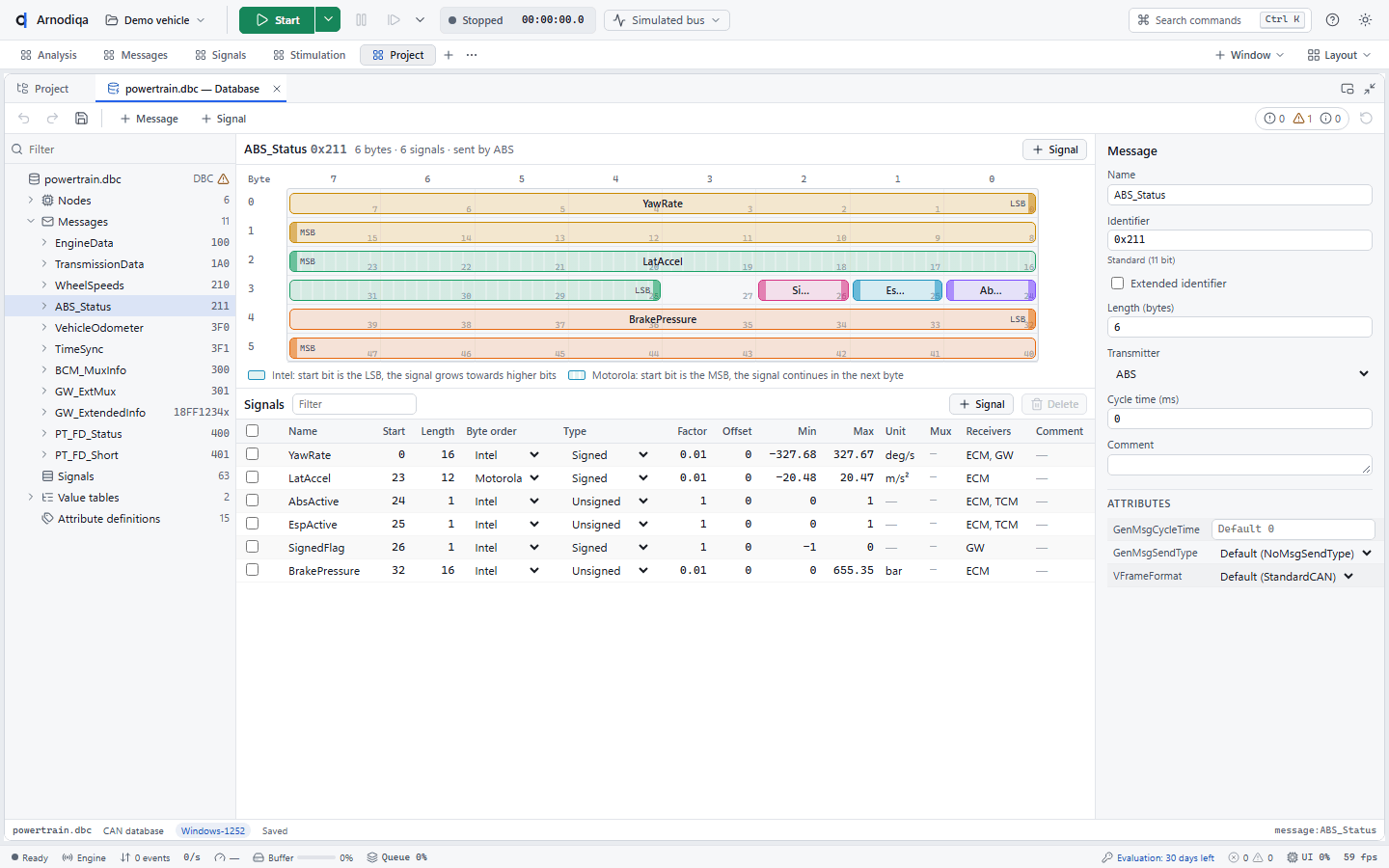Click the Arnodiqa logo icon
The image size is (1389, 868).
point(21,20)
